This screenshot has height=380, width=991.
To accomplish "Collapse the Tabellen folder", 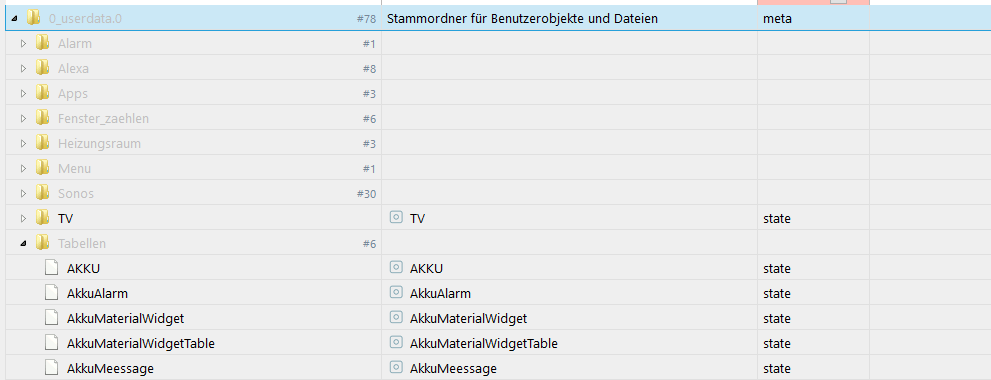I will point(23,243).
